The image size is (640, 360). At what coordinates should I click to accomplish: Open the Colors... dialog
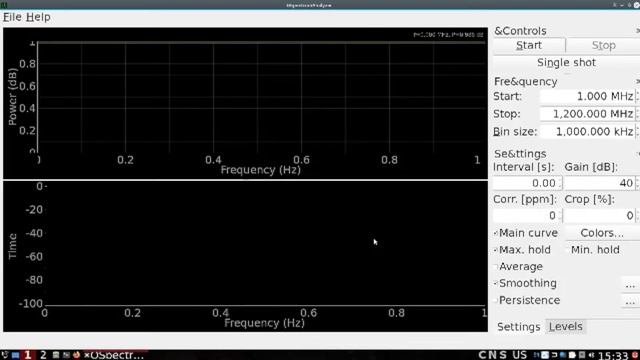click(x=602, y=233)
